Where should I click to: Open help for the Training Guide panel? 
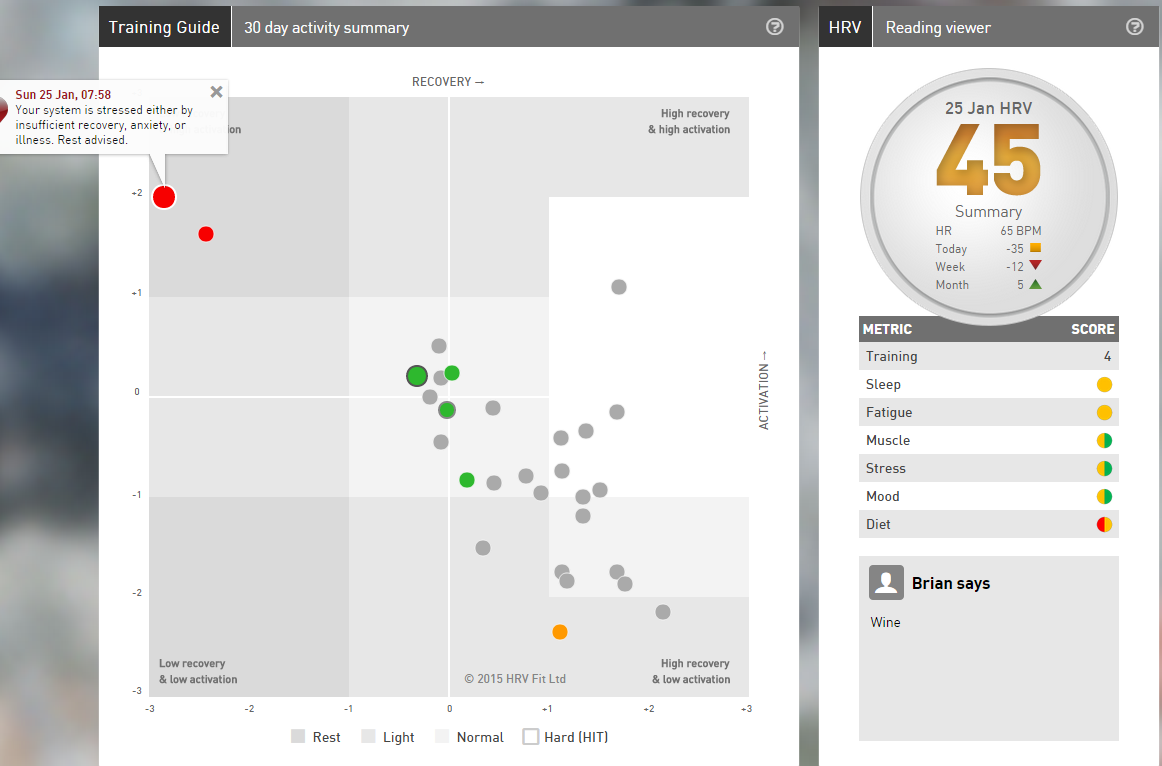774,27
